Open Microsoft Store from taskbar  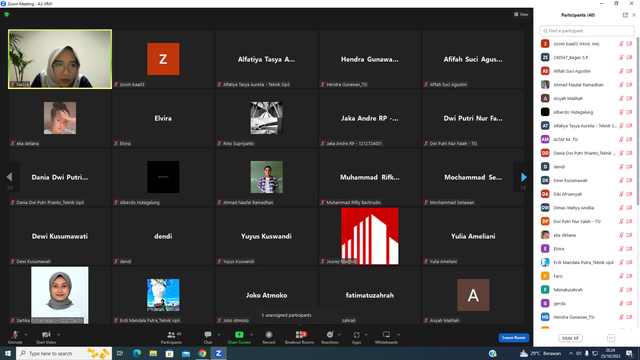click(169, 353)
